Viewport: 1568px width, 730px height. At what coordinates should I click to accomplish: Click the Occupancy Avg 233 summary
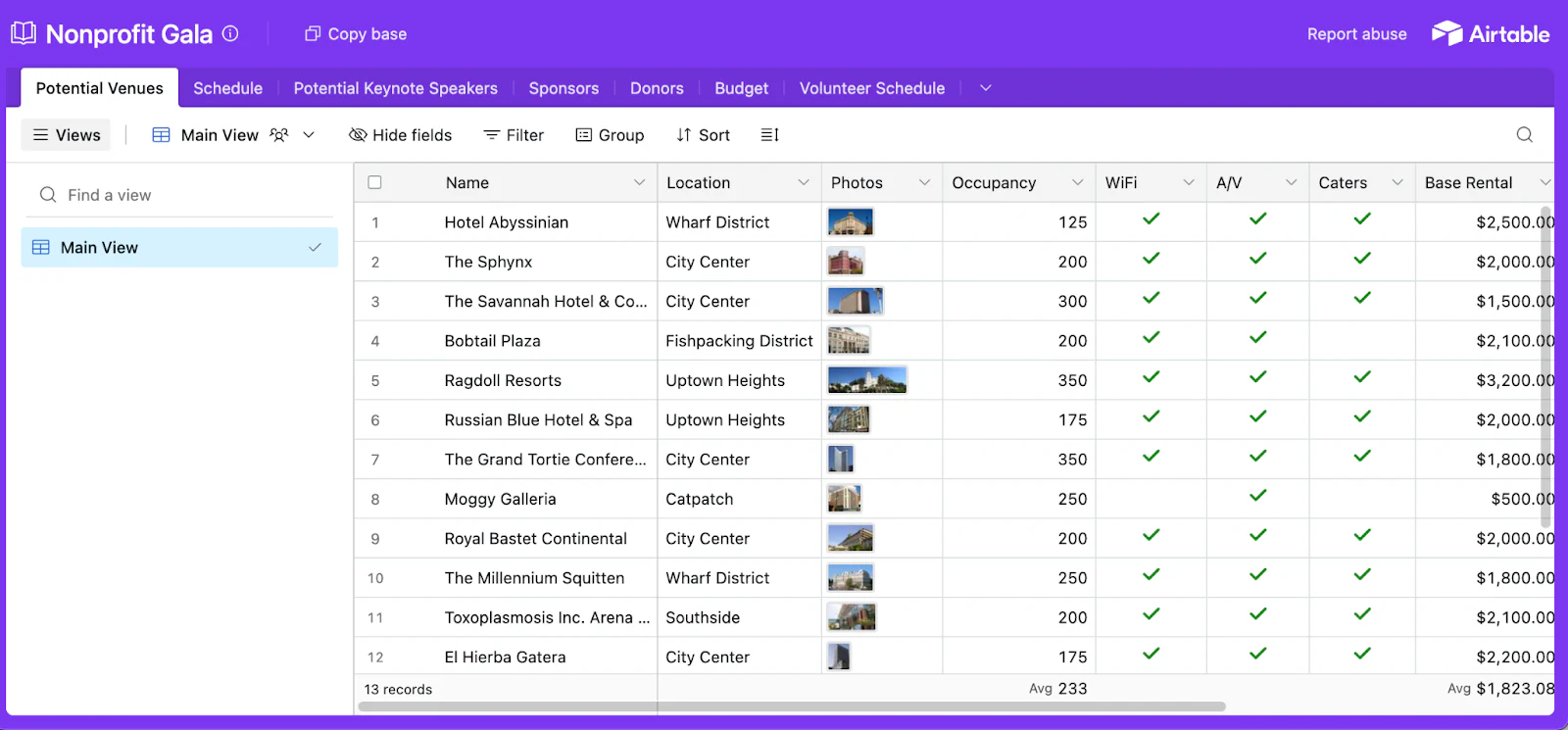1058,689
